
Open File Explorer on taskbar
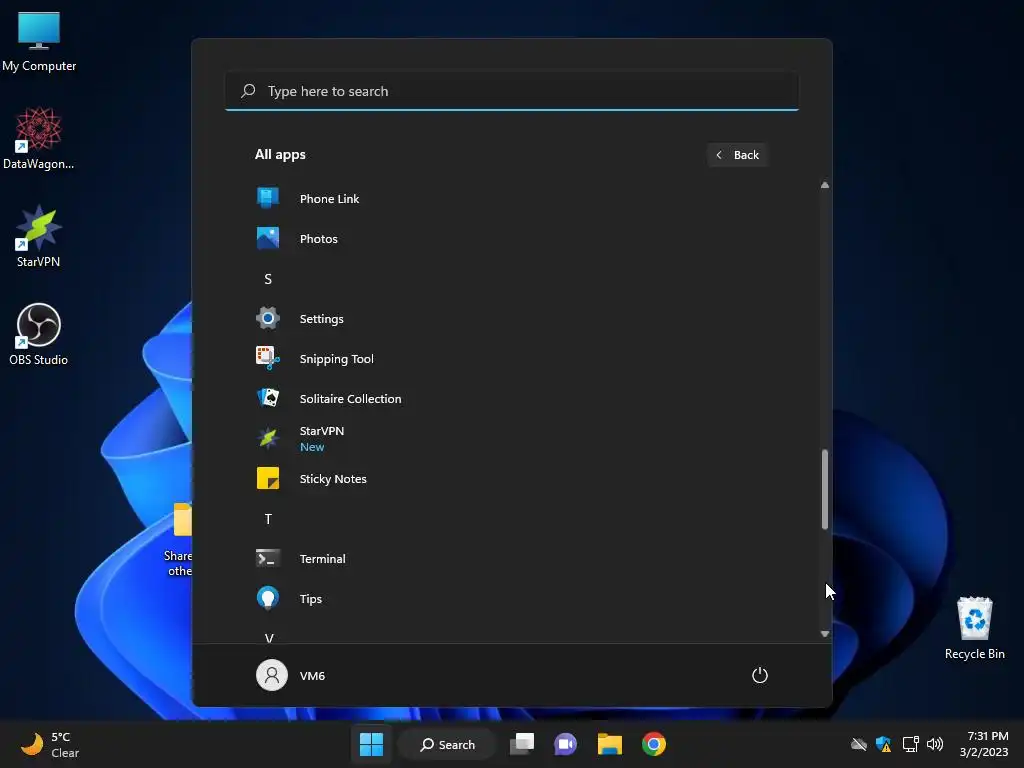pyautogui.click(x=609, y=744)
